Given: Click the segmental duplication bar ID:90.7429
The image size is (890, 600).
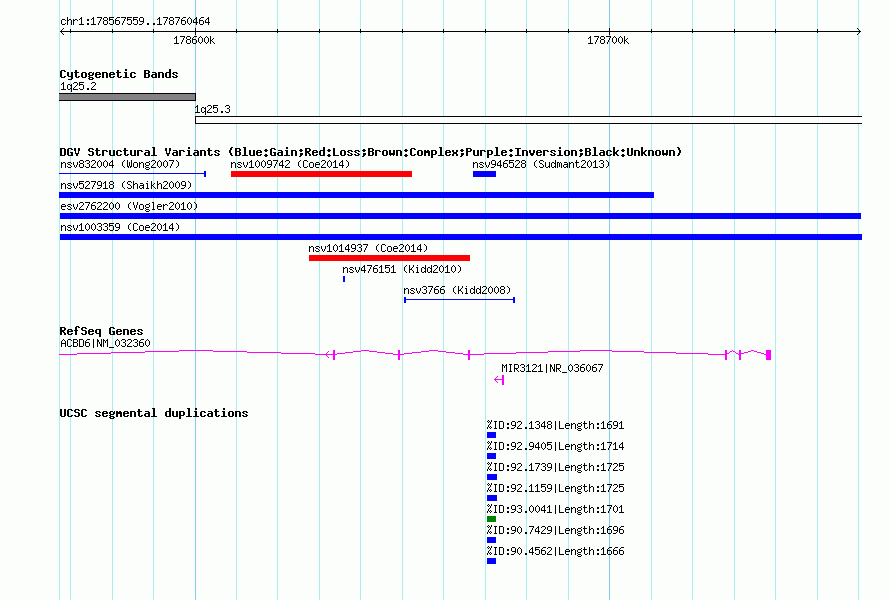Looking at the screenshot, I should coord(492,540).
